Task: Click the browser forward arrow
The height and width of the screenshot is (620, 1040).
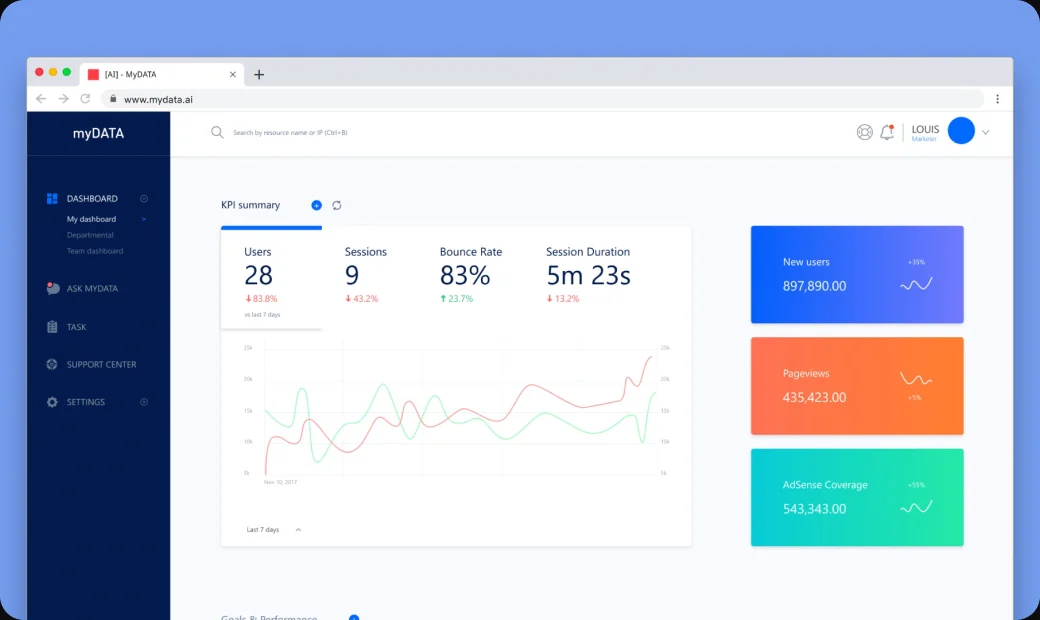Action: 64,99
